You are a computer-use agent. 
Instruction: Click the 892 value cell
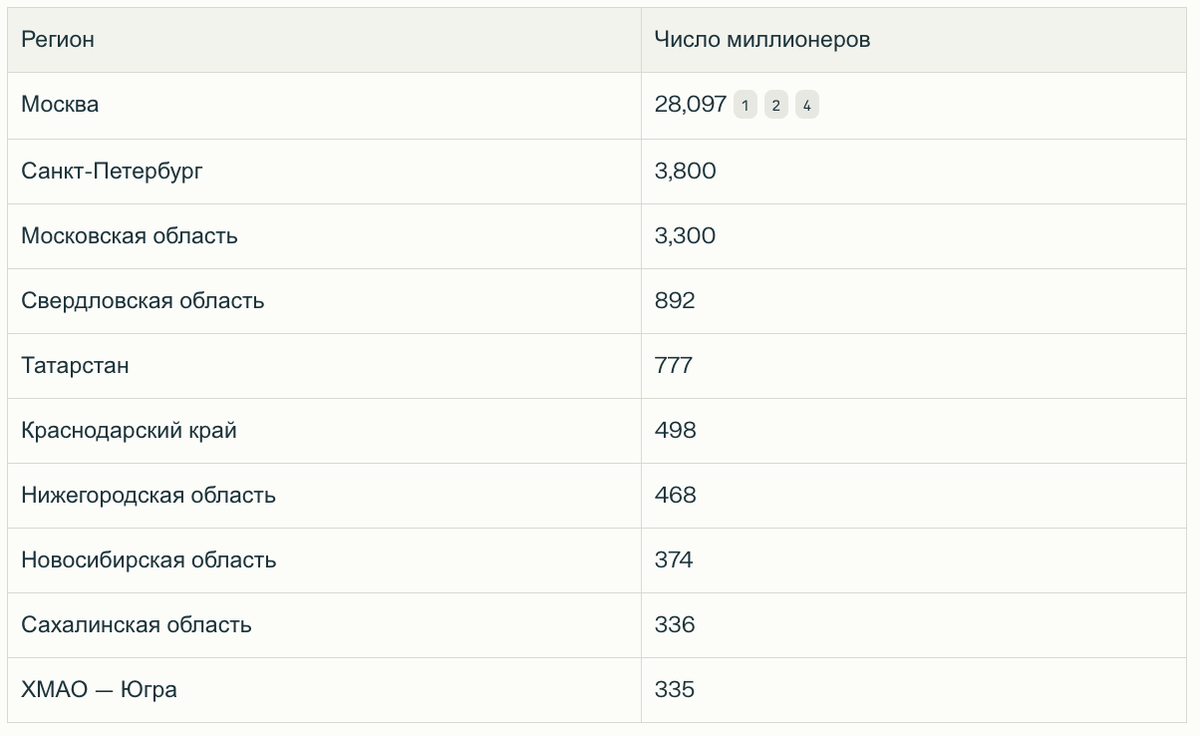[x=675, y=301]
